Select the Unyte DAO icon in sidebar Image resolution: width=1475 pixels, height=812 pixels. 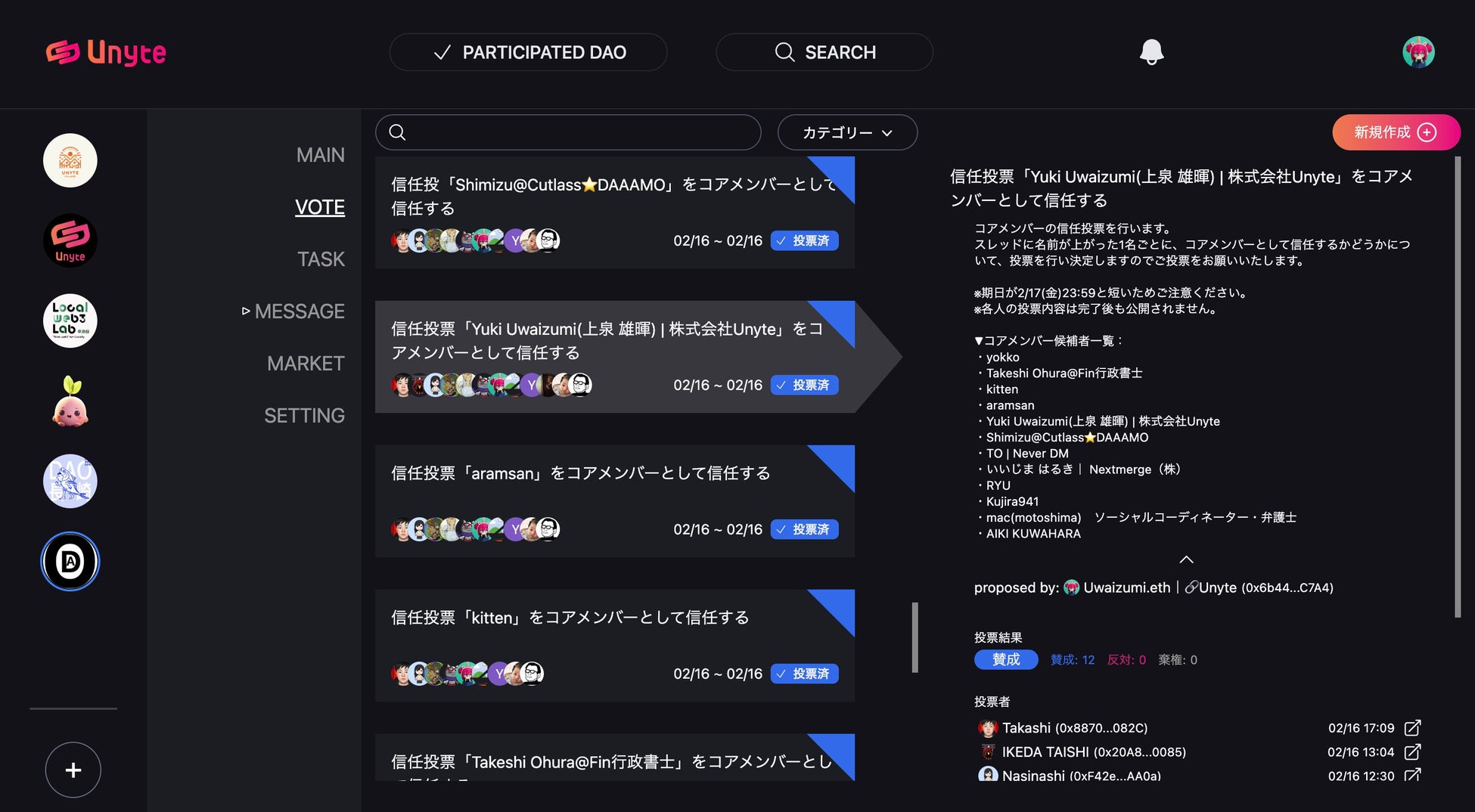(70, 240)
